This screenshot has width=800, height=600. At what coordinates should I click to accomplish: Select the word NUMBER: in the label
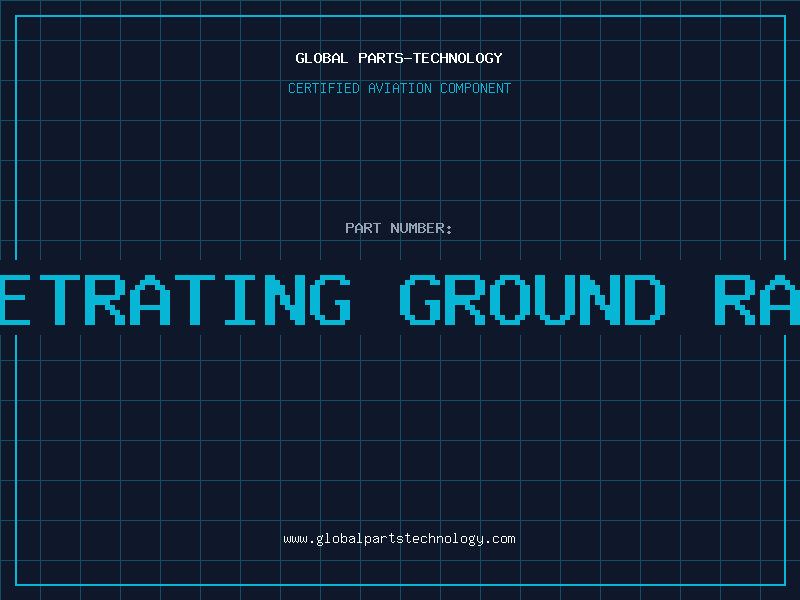[x=421, y=228]
